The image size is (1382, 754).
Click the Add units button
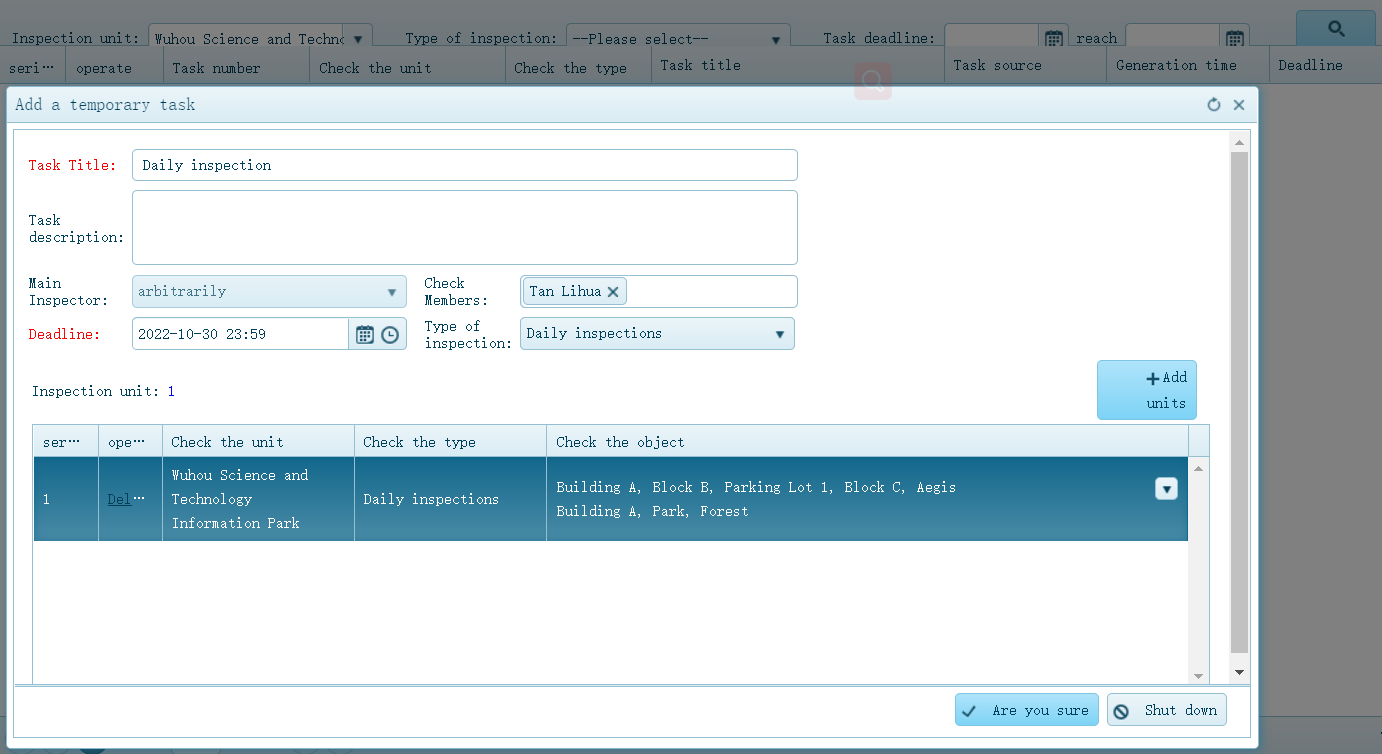tap(1147, 390)
